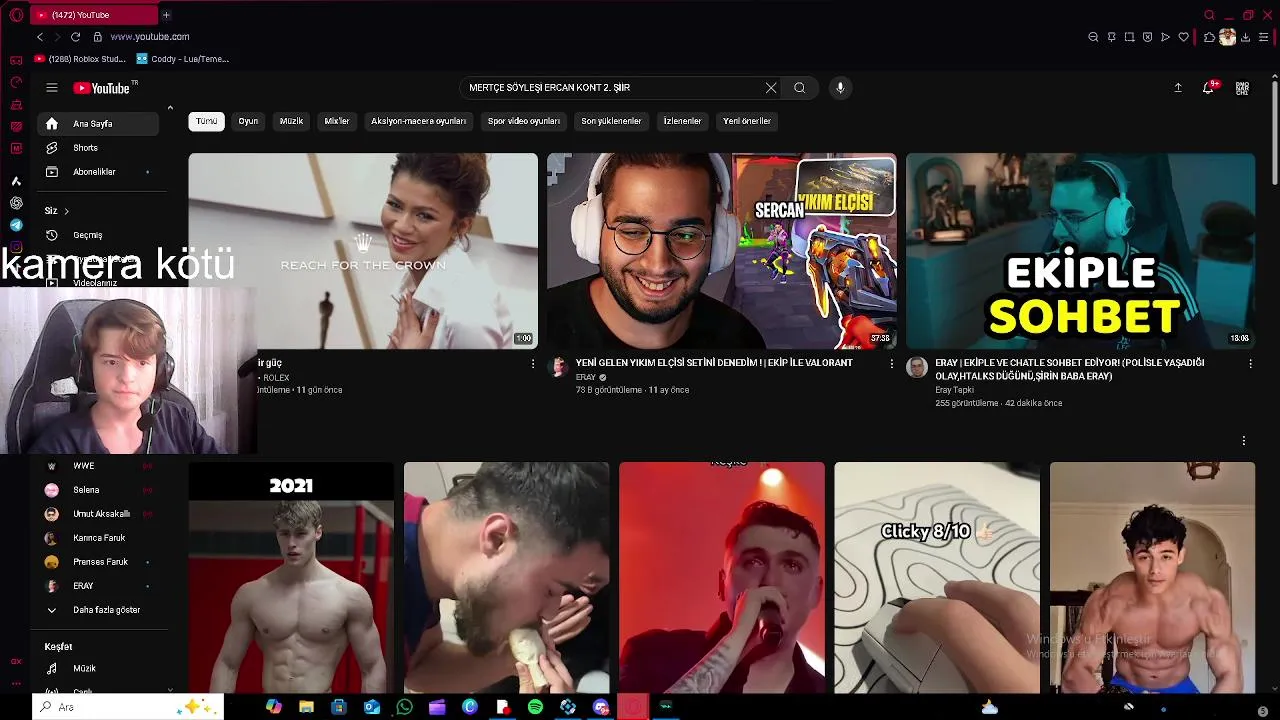Click the Windows taskbar Ara search box

point(128,707)
